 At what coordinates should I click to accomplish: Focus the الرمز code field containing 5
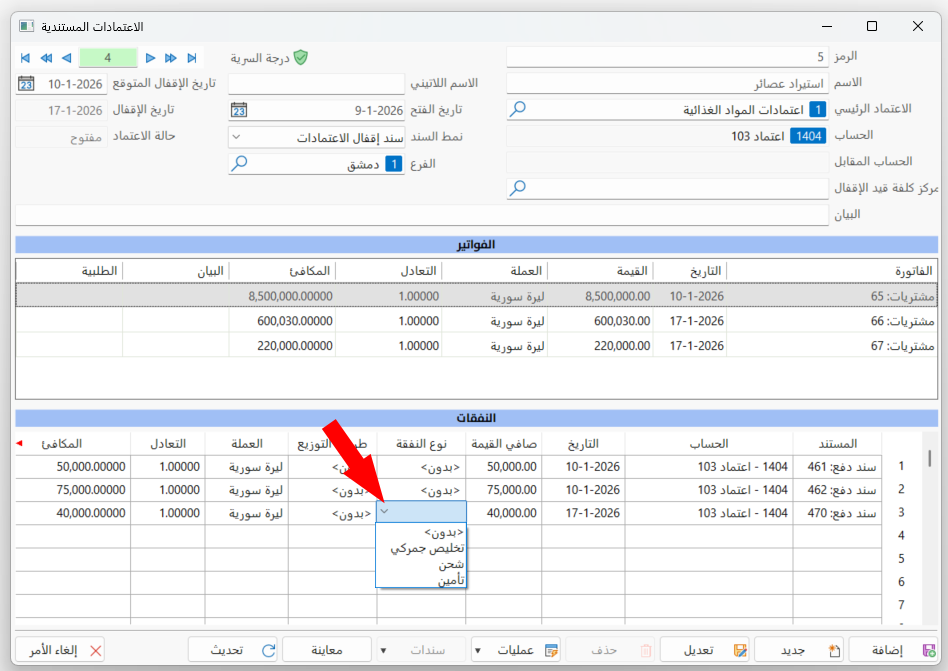pyautogui.click(x=667, y=57)
